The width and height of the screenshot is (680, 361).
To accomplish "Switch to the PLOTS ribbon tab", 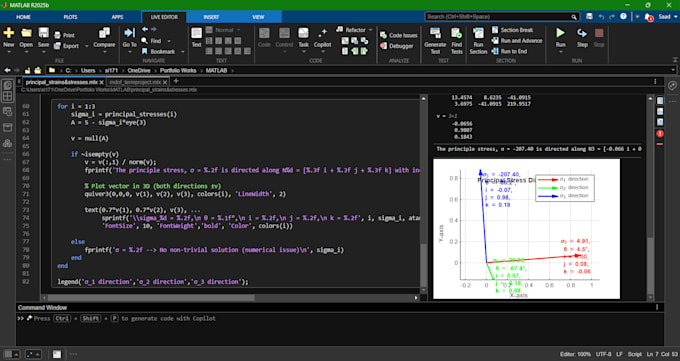I will [x=70, y=17].
